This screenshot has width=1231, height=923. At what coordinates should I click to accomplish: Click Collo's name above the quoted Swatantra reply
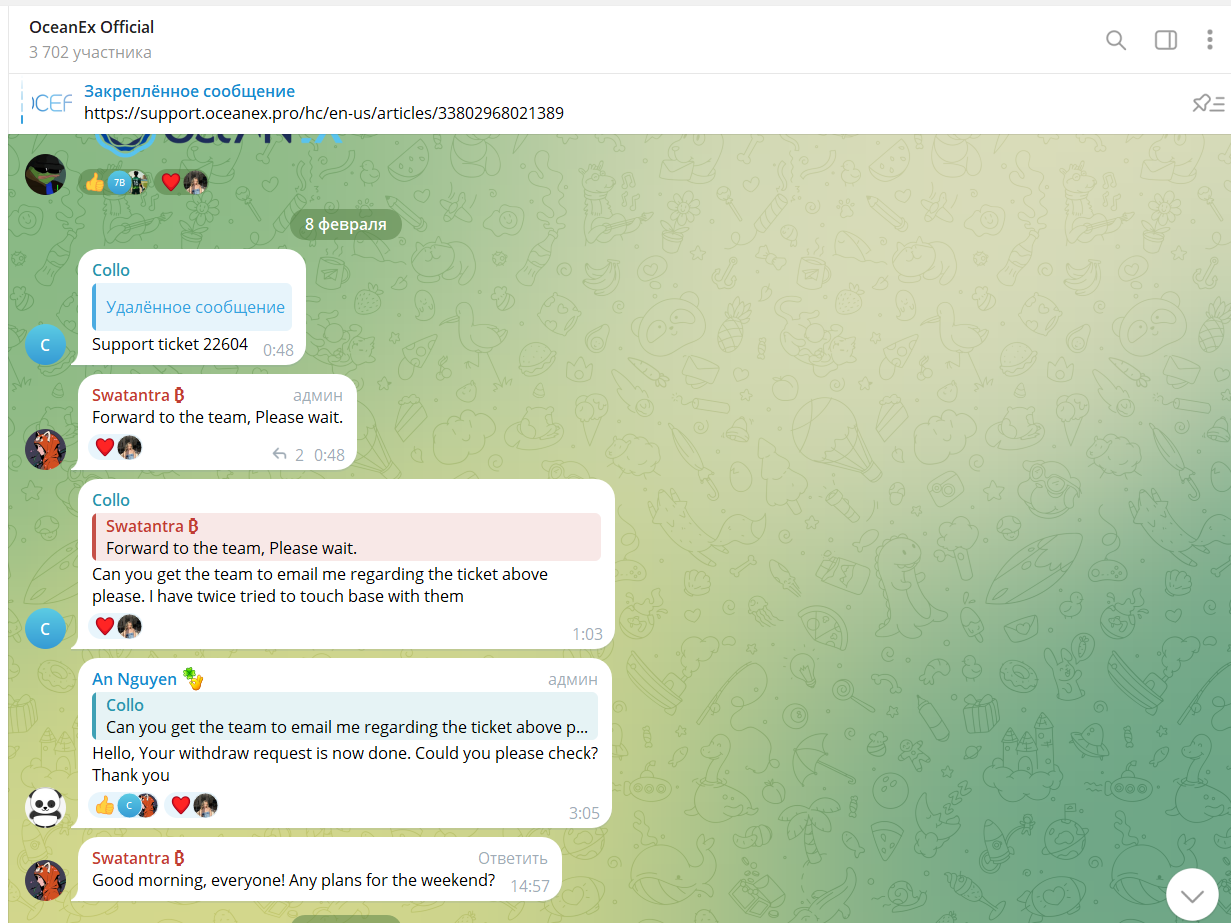point(111,500)
